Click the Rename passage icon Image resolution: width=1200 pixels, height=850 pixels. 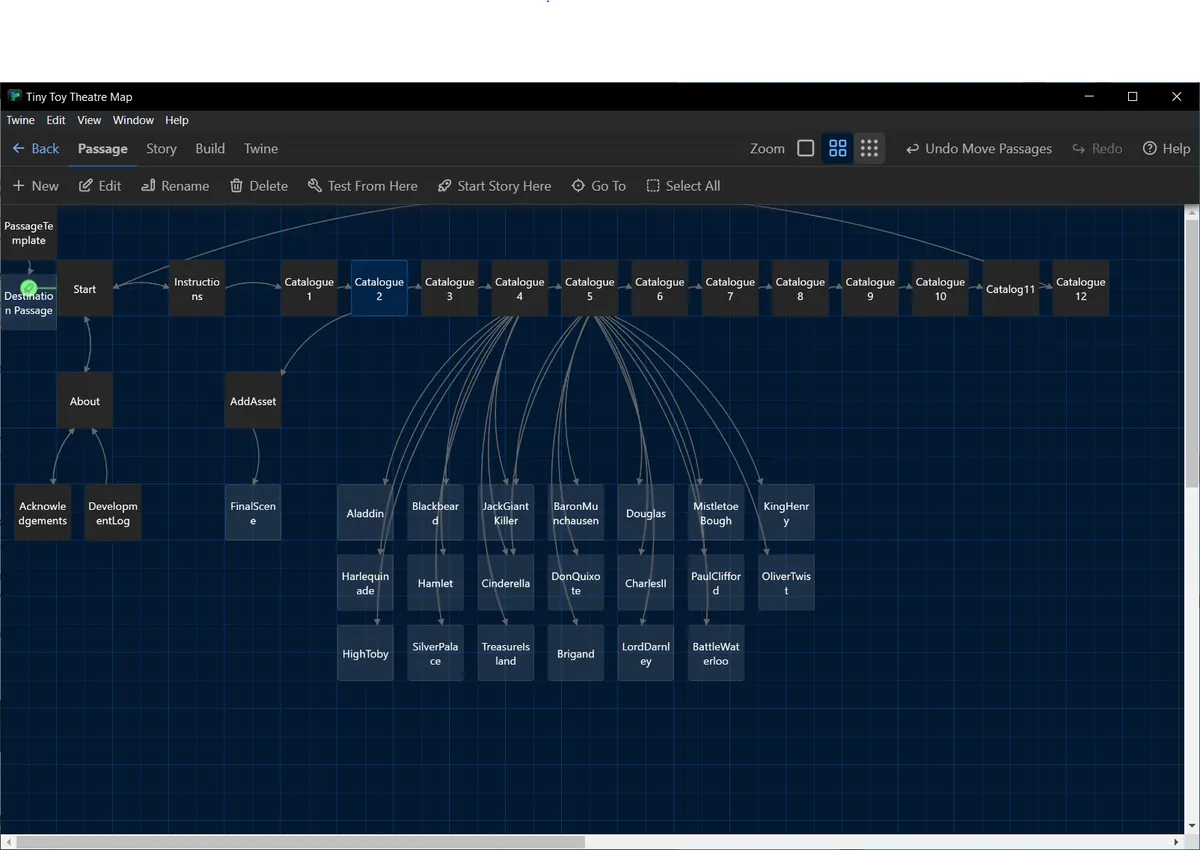coord(148,186)
